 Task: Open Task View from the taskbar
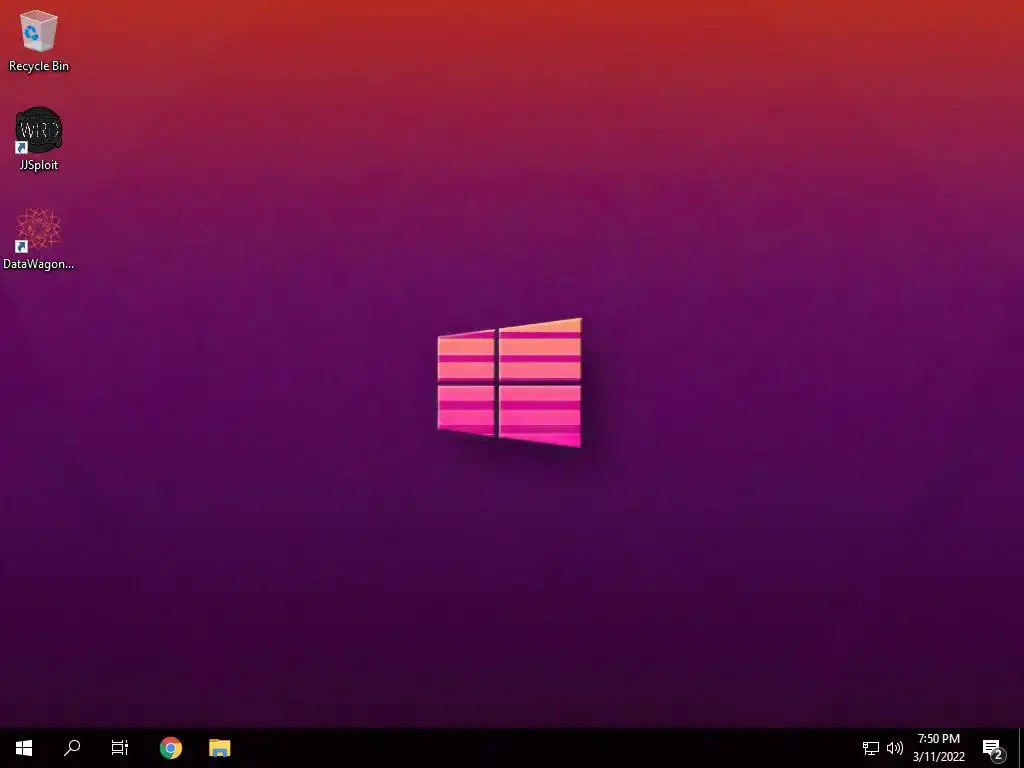(x=120, y=748)
